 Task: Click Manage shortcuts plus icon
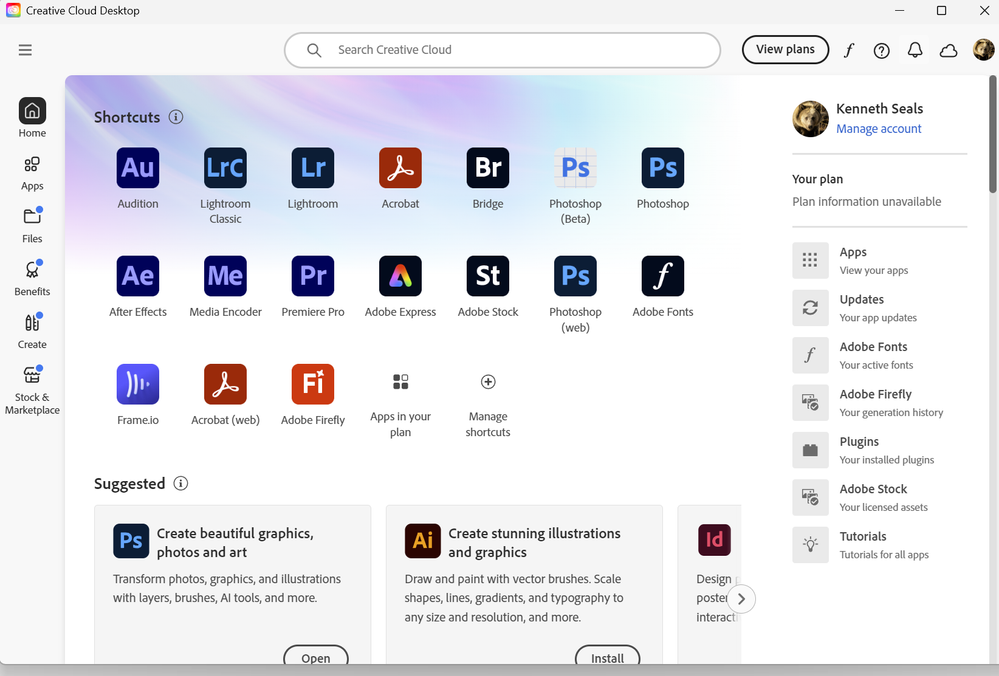488,382
